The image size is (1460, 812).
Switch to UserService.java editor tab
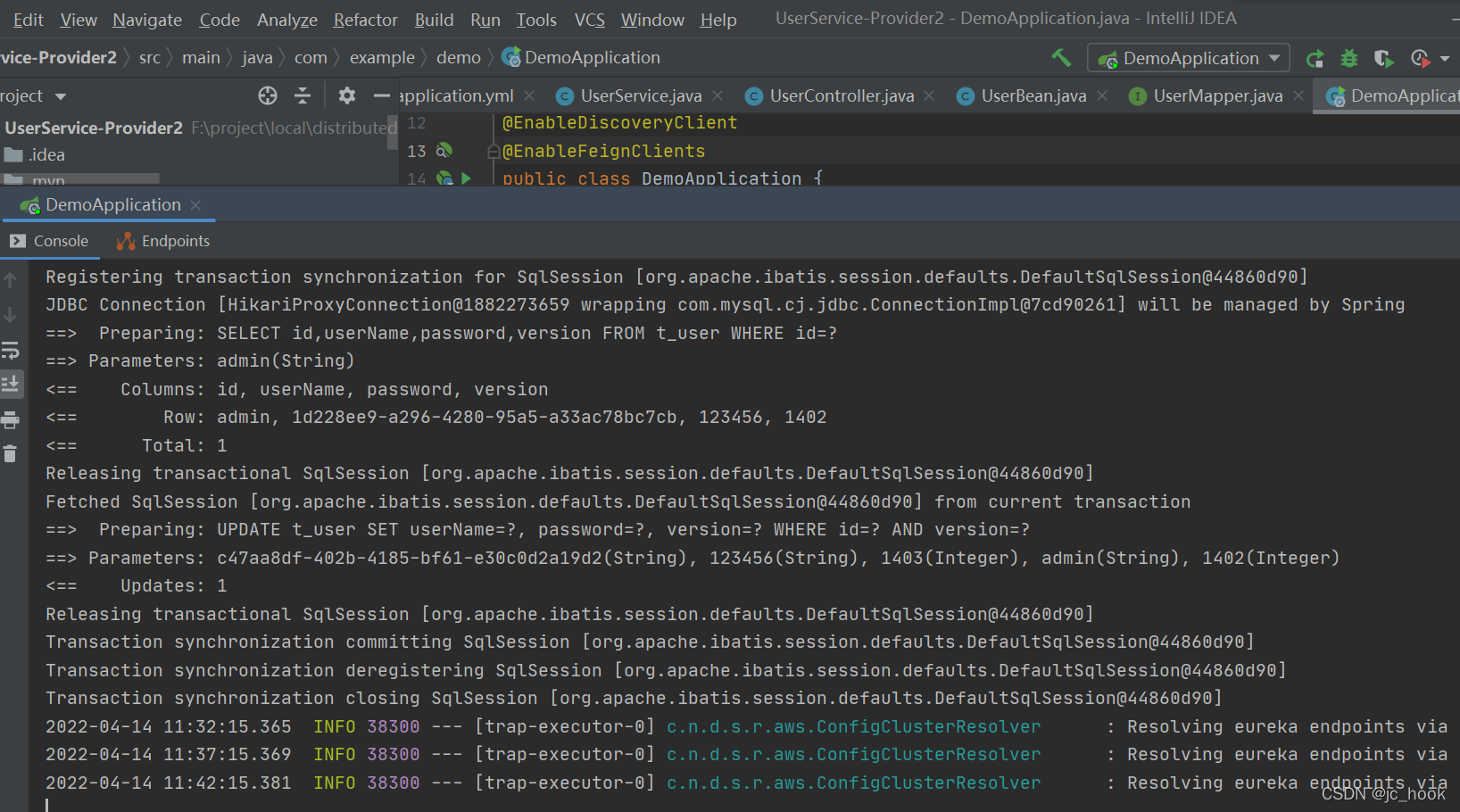tap(629, 95)
